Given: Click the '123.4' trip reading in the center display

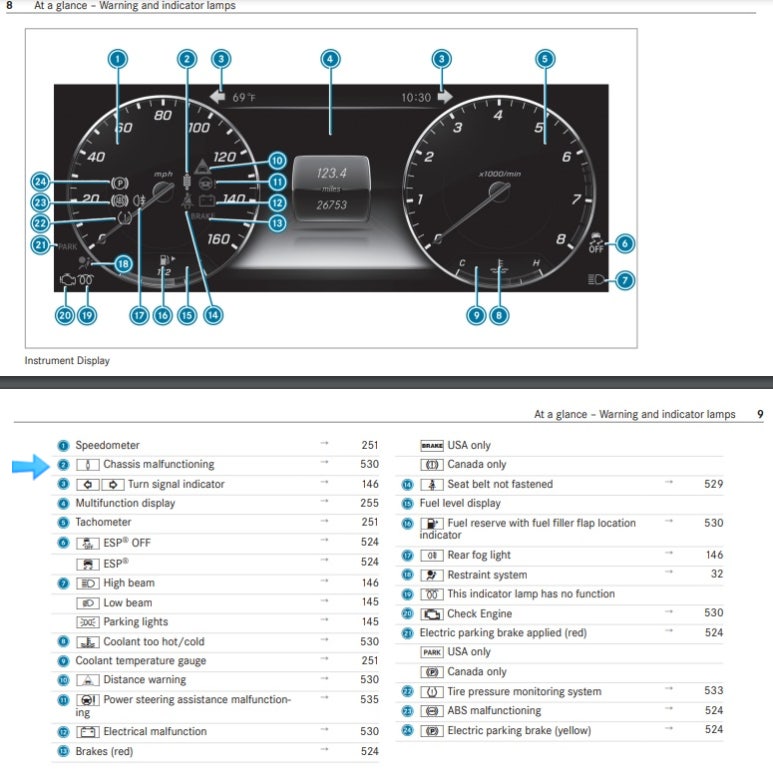Looking at the screenshot, I should pos(331,173).
